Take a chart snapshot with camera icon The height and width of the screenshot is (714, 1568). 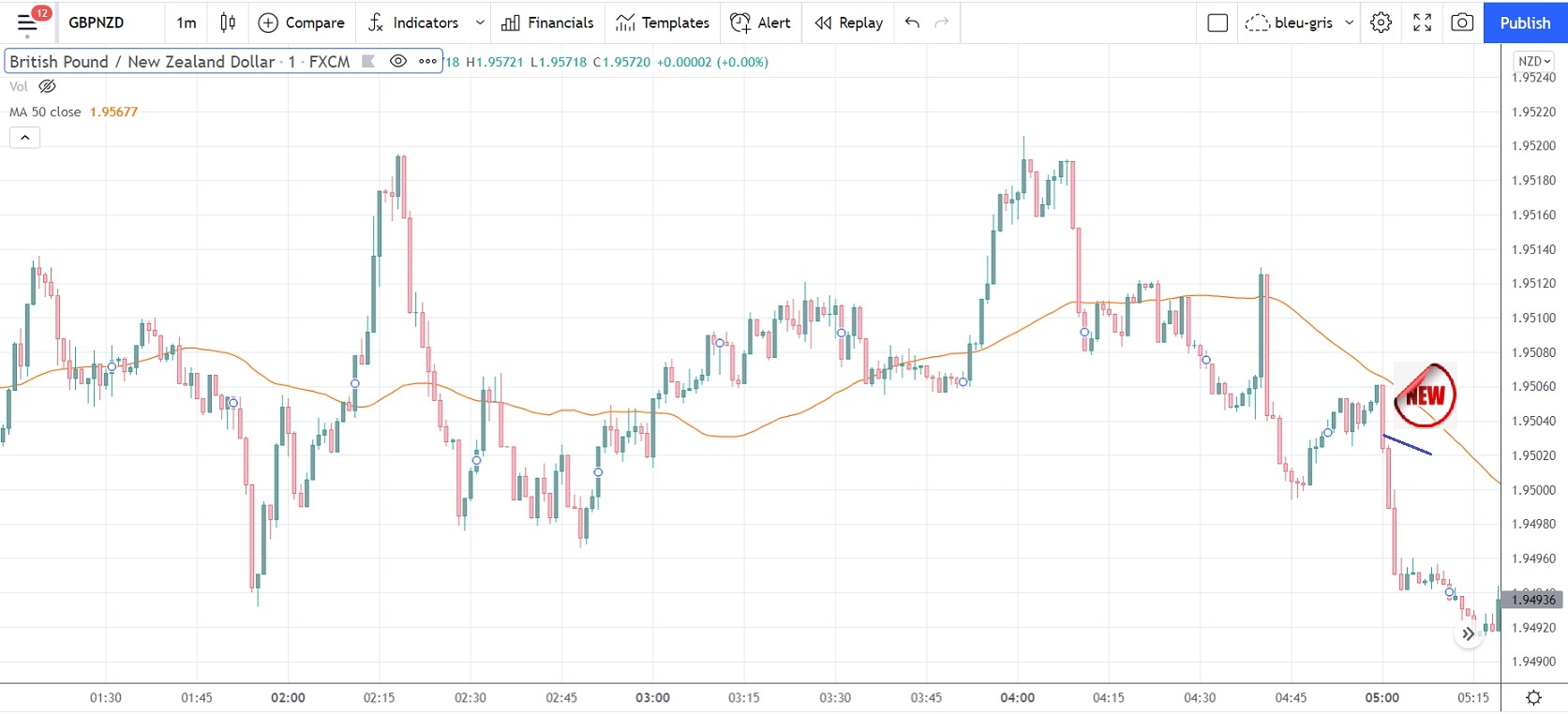1462,22
